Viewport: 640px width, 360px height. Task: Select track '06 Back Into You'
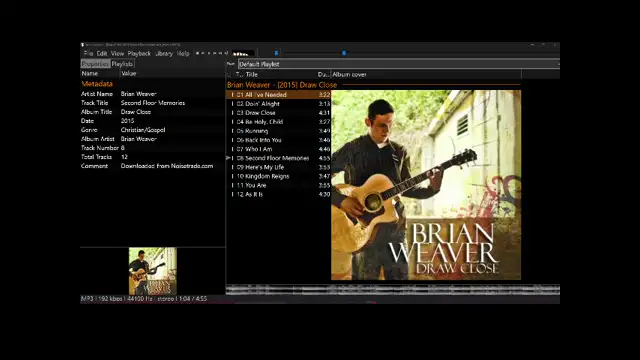pos(278,140)
